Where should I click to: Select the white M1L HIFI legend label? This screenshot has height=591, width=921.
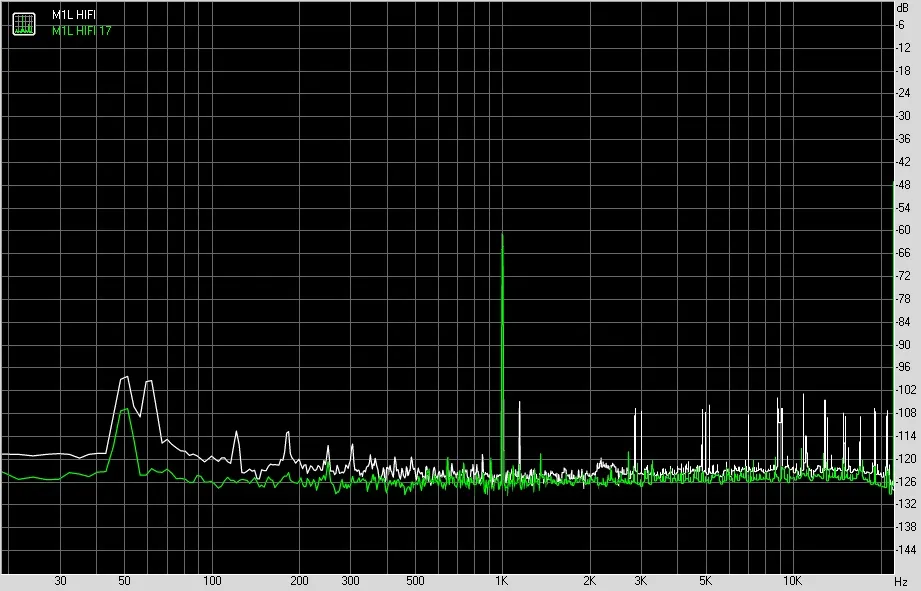coord(74,15)
